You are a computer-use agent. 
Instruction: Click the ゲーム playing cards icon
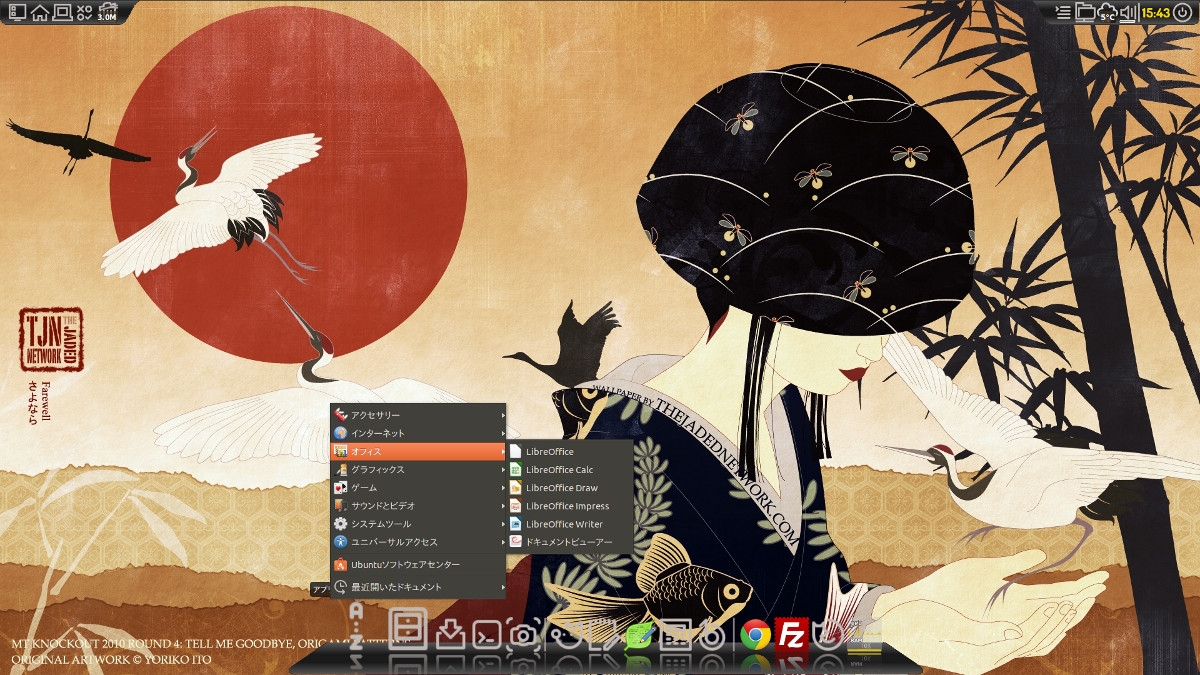(x=341, y=488)
